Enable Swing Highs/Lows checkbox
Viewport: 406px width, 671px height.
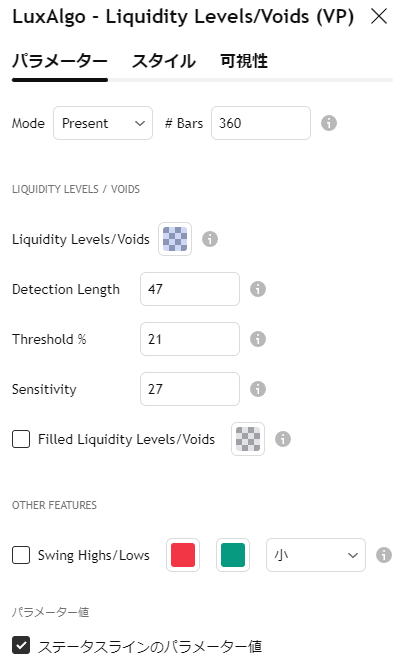click(21, 555)
